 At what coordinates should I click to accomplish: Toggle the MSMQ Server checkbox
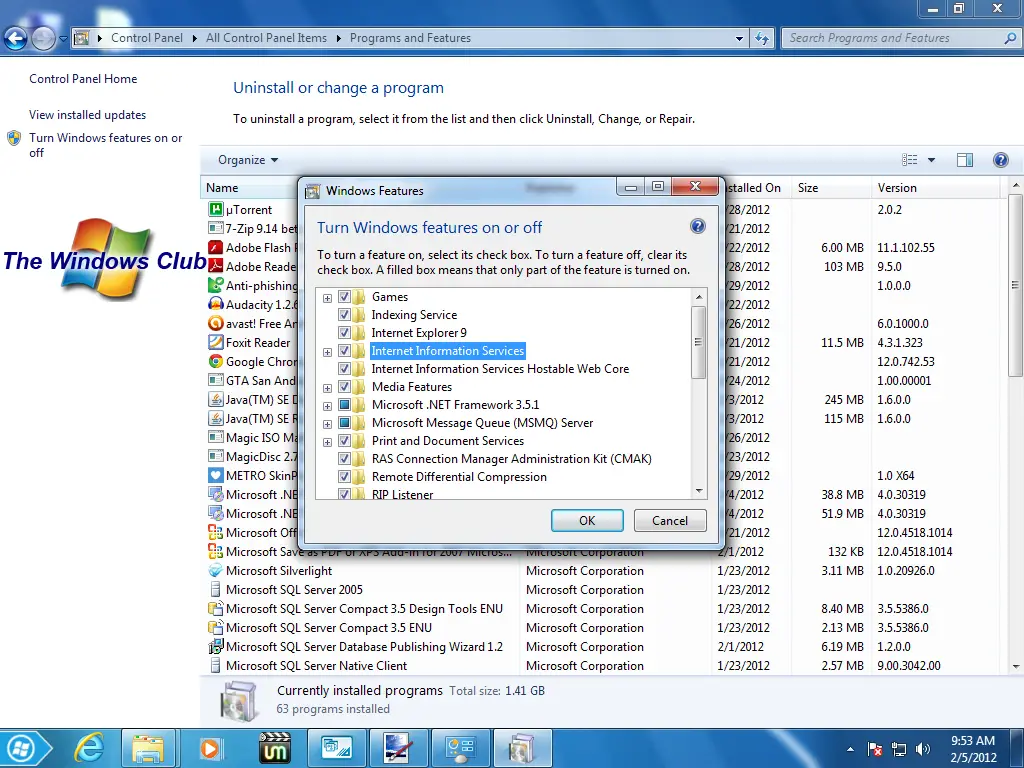pos(344,423)
